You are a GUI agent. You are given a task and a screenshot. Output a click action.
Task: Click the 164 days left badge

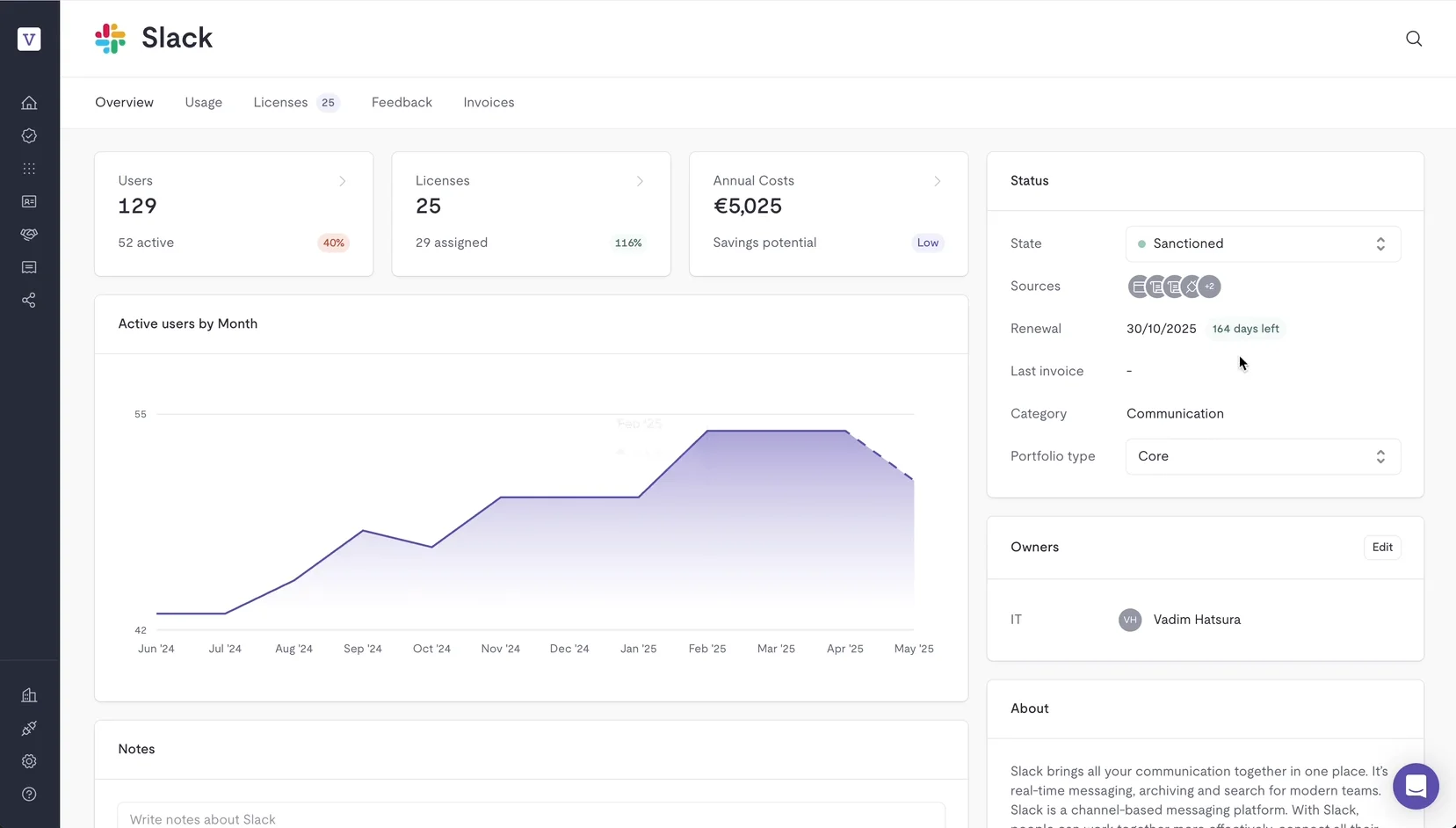[1245, 329]
